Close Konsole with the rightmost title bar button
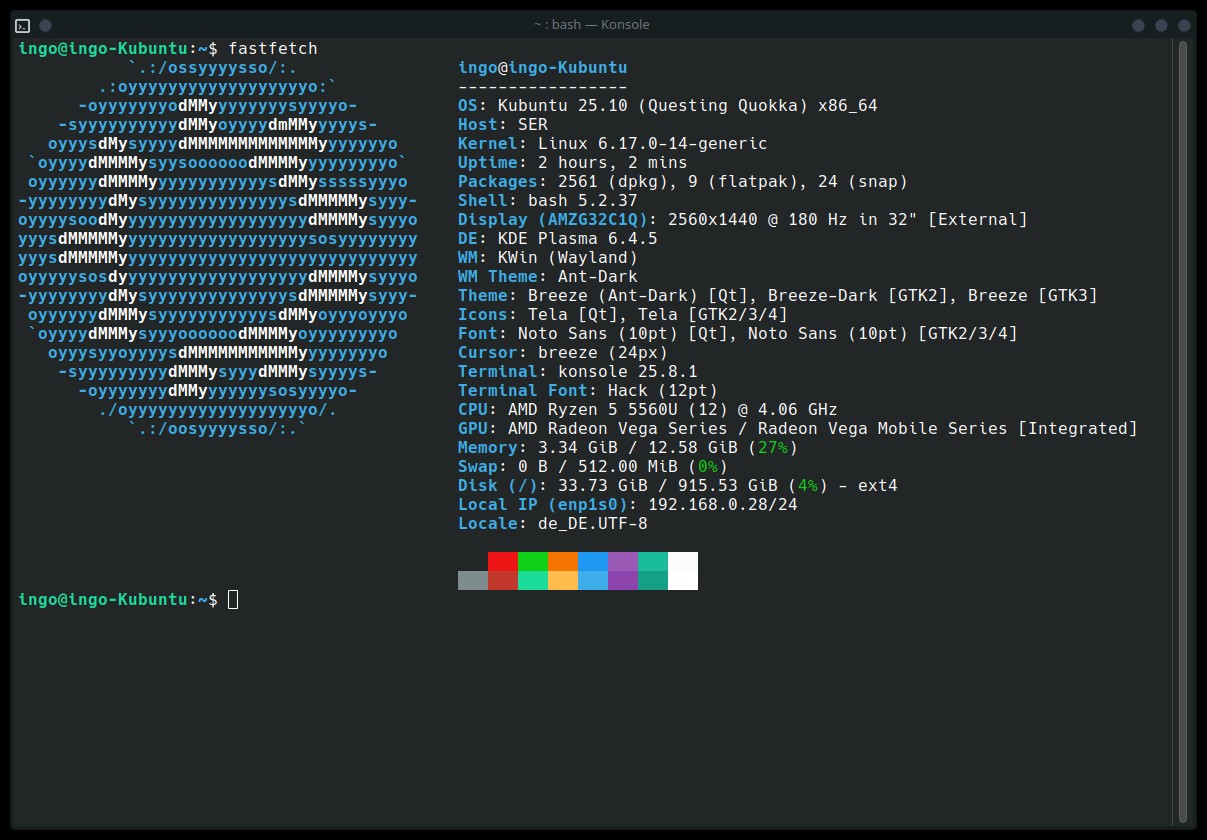This screenshot has height=840, width=1207. (x=1184, y=25)
